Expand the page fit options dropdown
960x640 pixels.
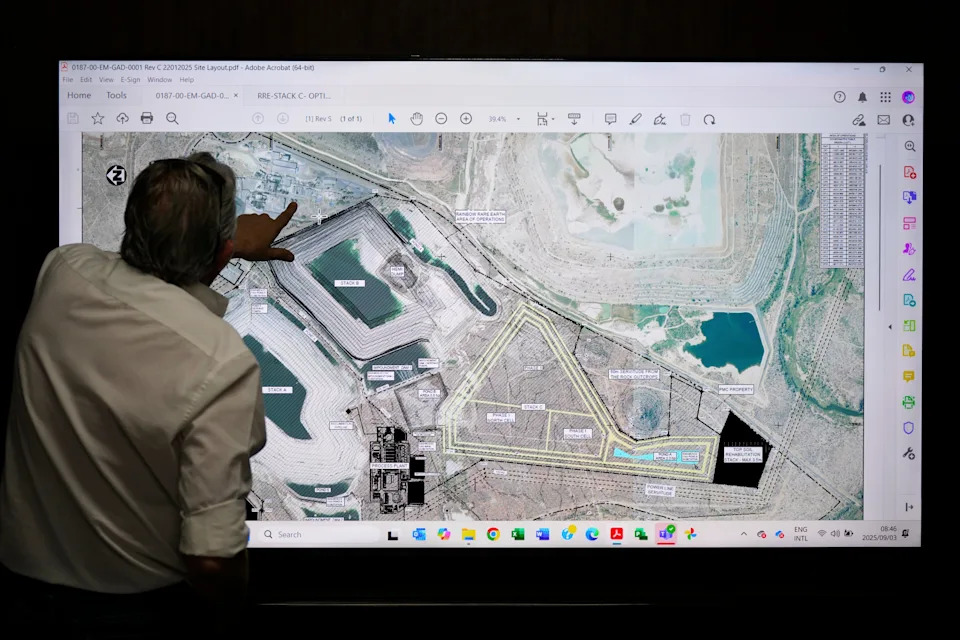(552, 119)
